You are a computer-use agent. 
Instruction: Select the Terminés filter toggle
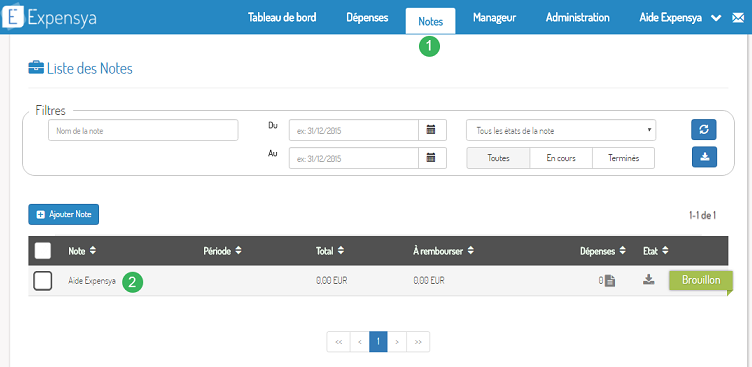click(x=623, y=158)
